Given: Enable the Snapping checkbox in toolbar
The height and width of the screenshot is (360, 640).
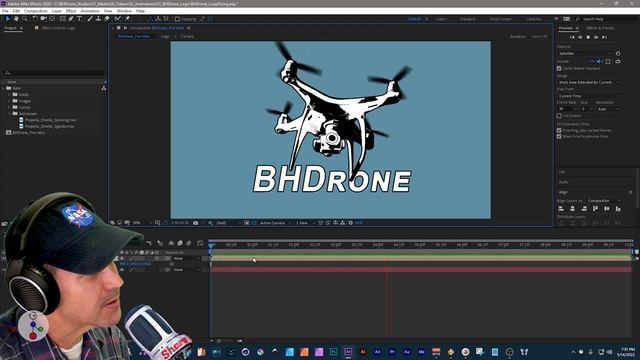Looking at the screenshot, I should (x=177, y=19).
